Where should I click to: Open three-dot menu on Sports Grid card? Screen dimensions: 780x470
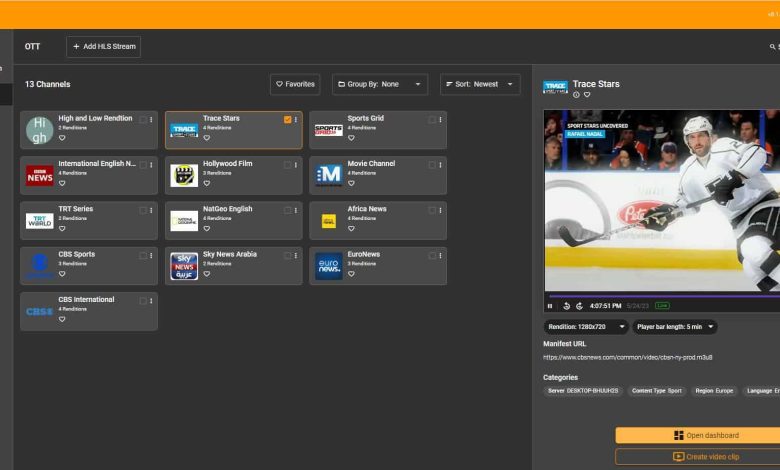pos(440,119)
